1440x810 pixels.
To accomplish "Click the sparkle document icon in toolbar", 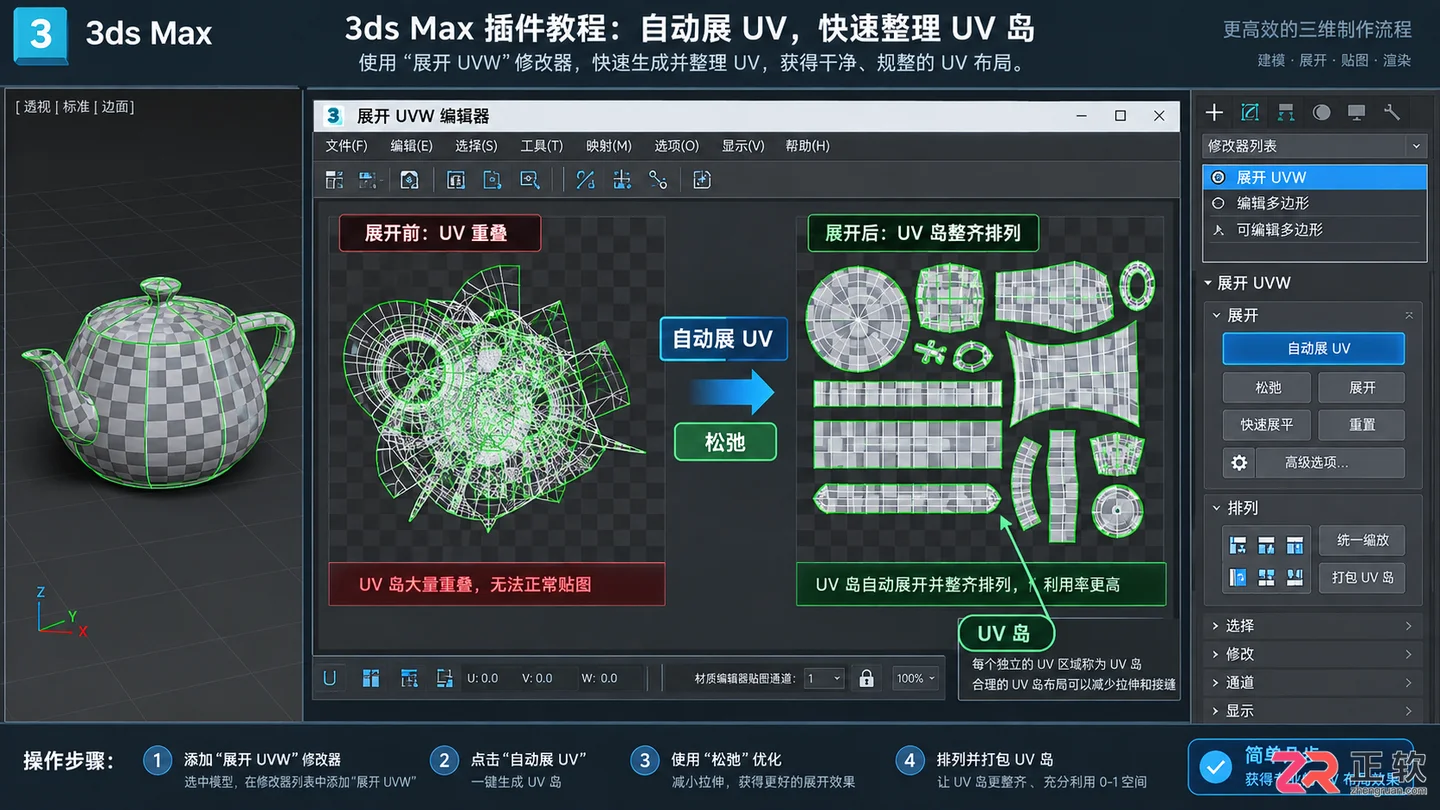I will (x=702, y=180).
